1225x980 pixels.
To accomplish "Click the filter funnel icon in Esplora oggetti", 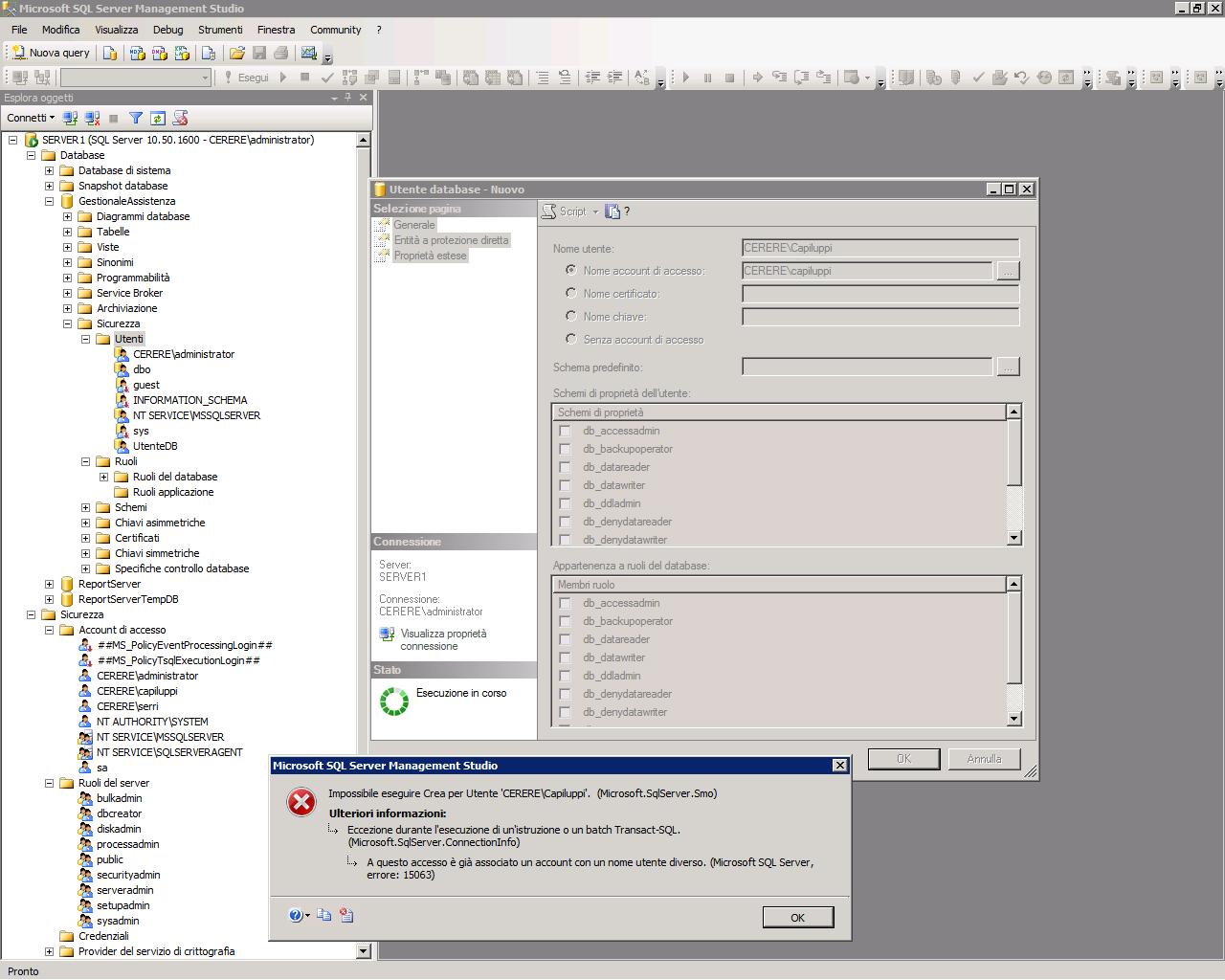I will [136, 118].
